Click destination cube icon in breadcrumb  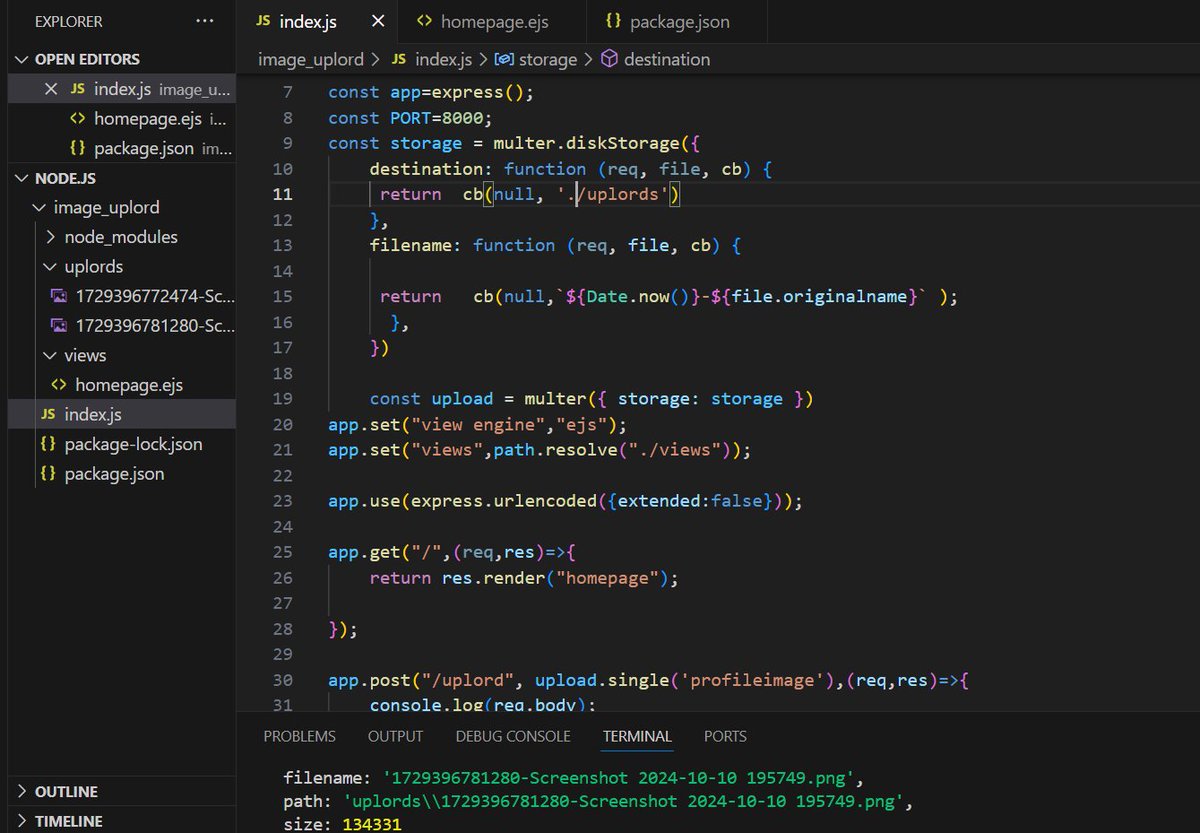pos(609,60)
